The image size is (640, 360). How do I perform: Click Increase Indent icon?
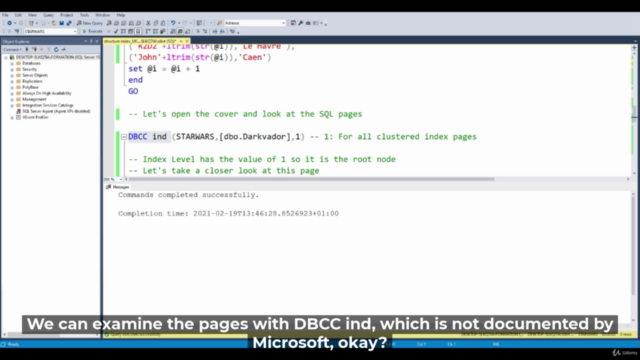pos(222,31)
